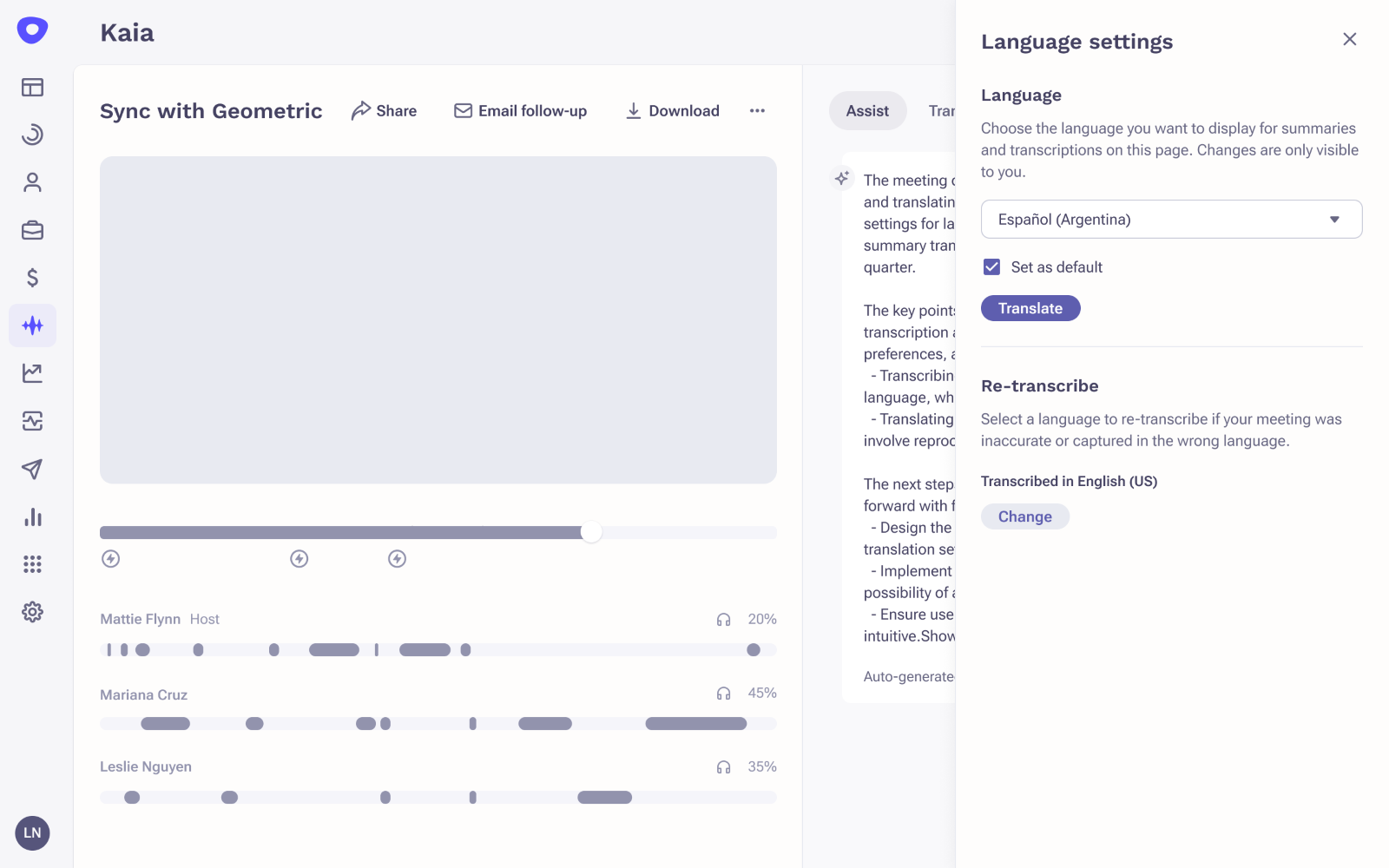Click the dollar sign sidebar icon
1389x868 pixels.
(32, 278)
